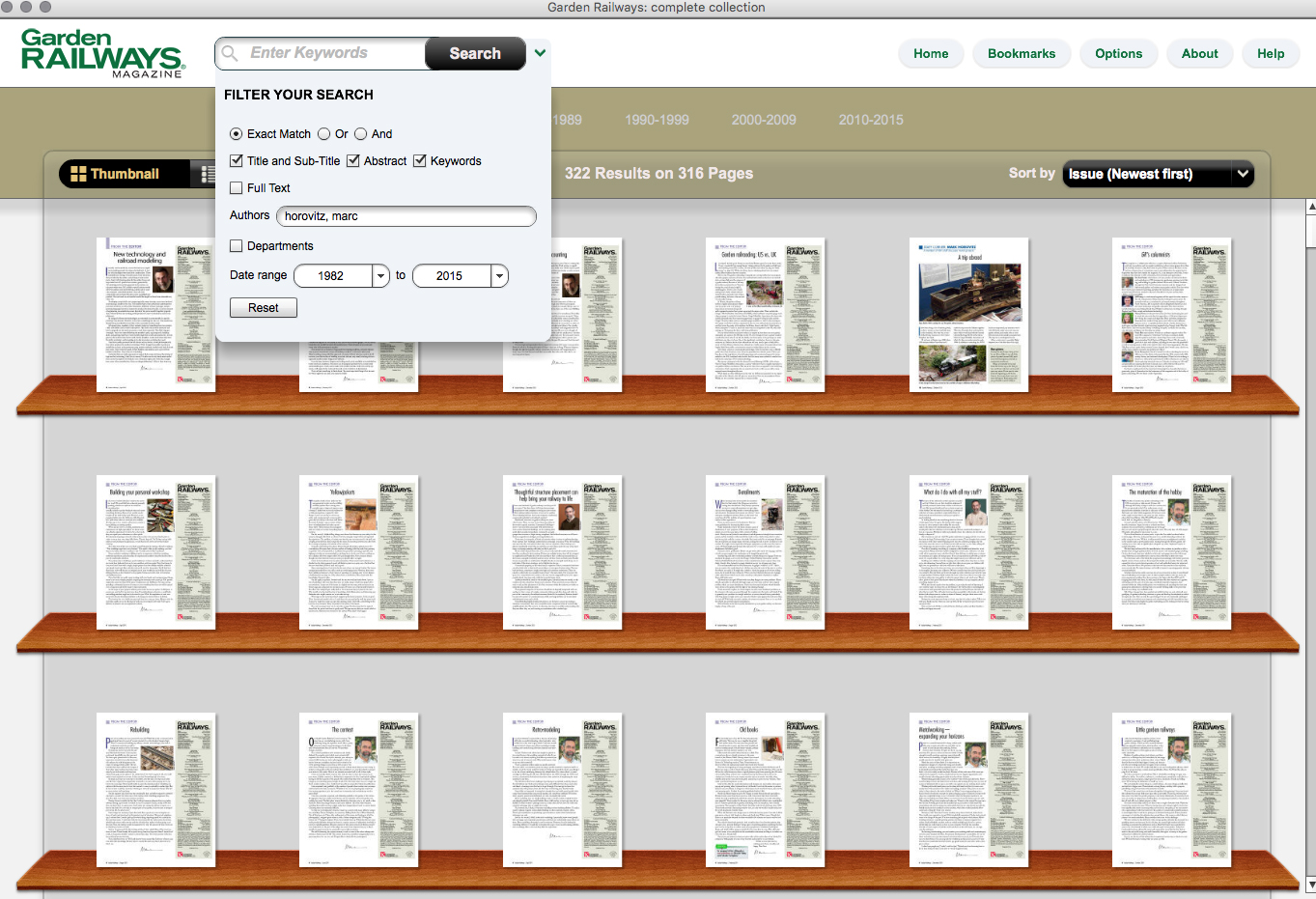Select the And radio button

point(361,134)
